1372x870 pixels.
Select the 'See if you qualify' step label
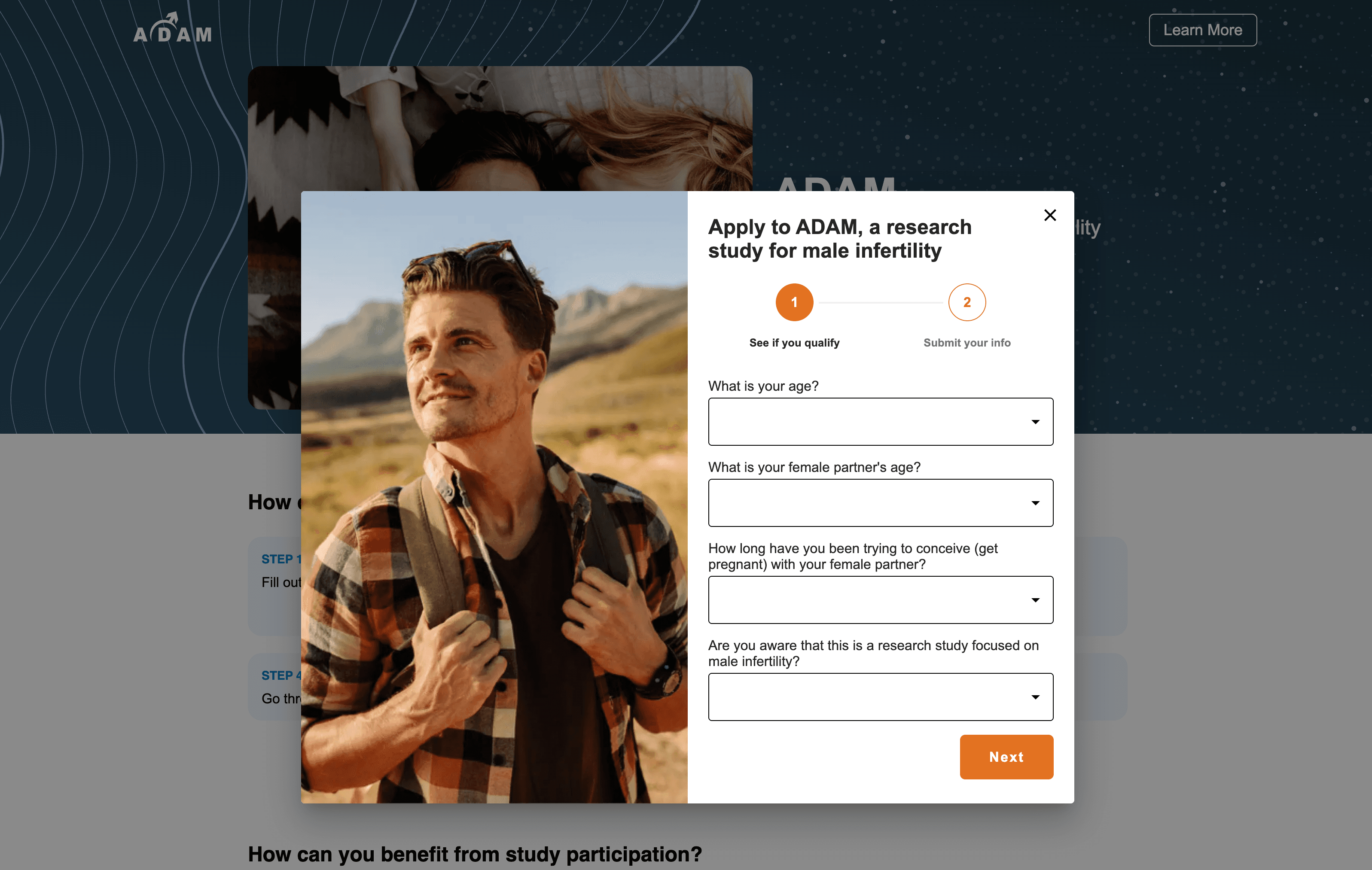(794, 342)
